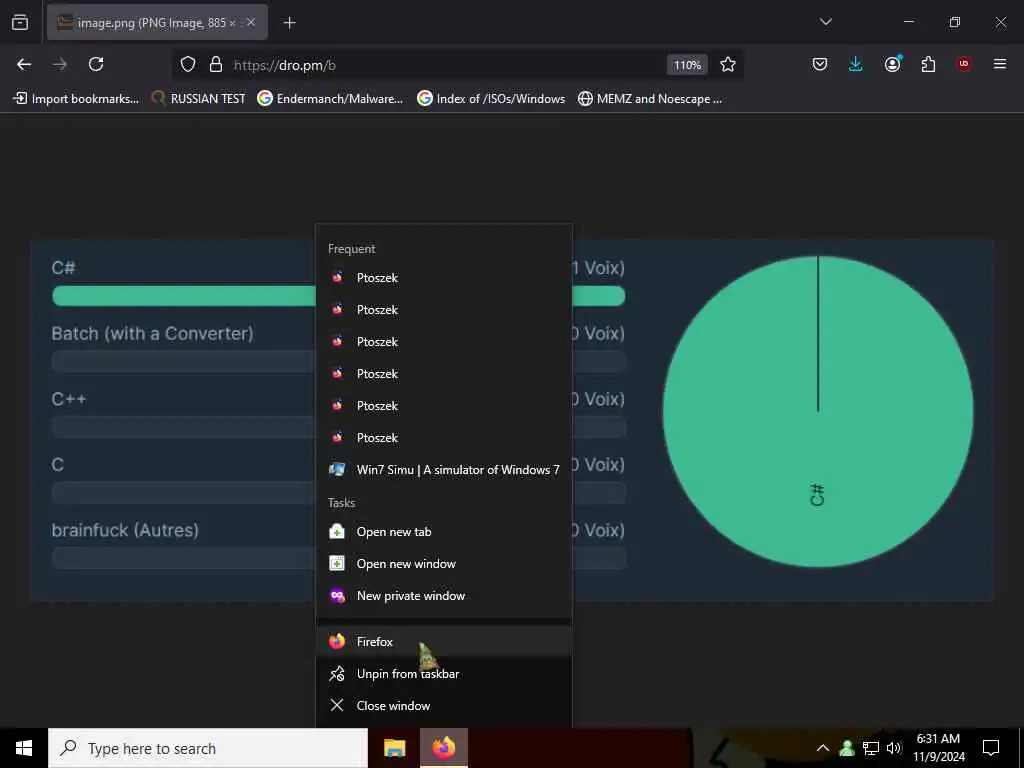Show hidden tray icons chevron

coord(823,748)
